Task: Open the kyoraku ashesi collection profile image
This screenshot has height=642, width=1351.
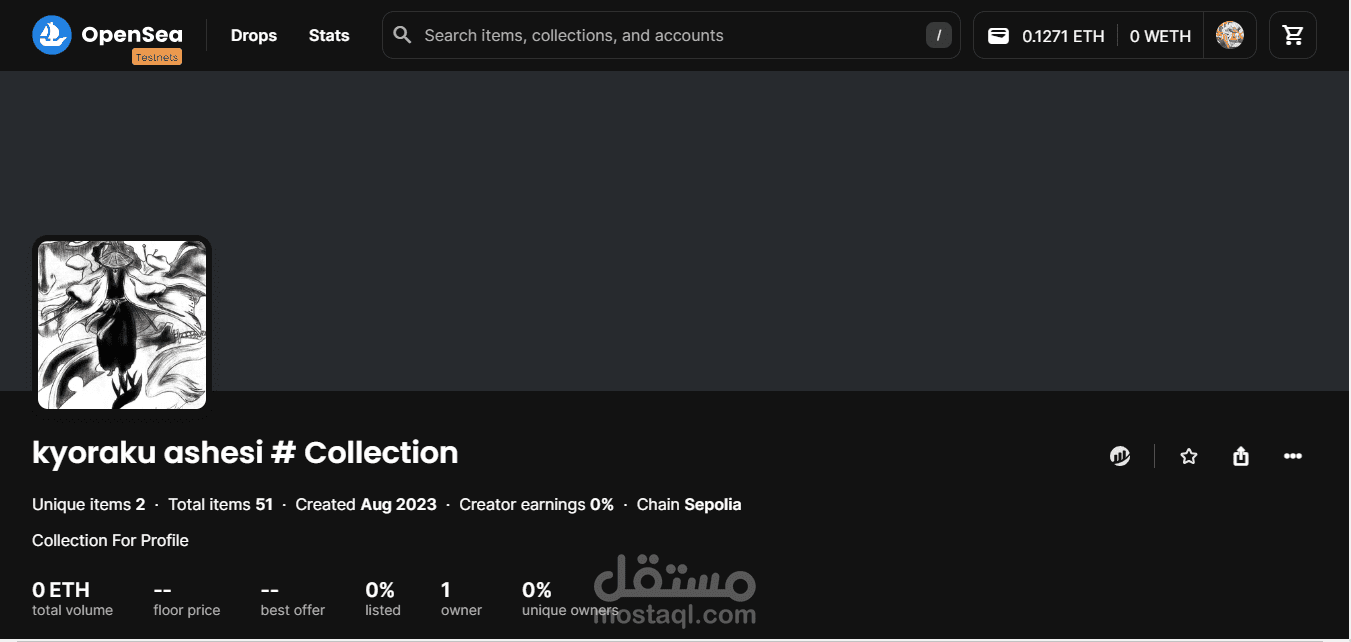Action: (x=122, y=324)
